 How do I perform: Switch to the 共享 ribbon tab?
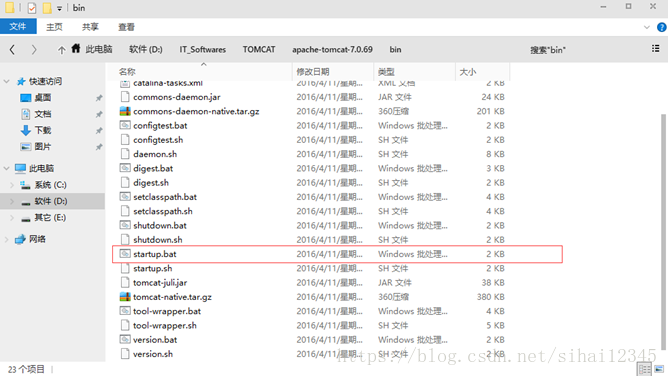point(90,27)
